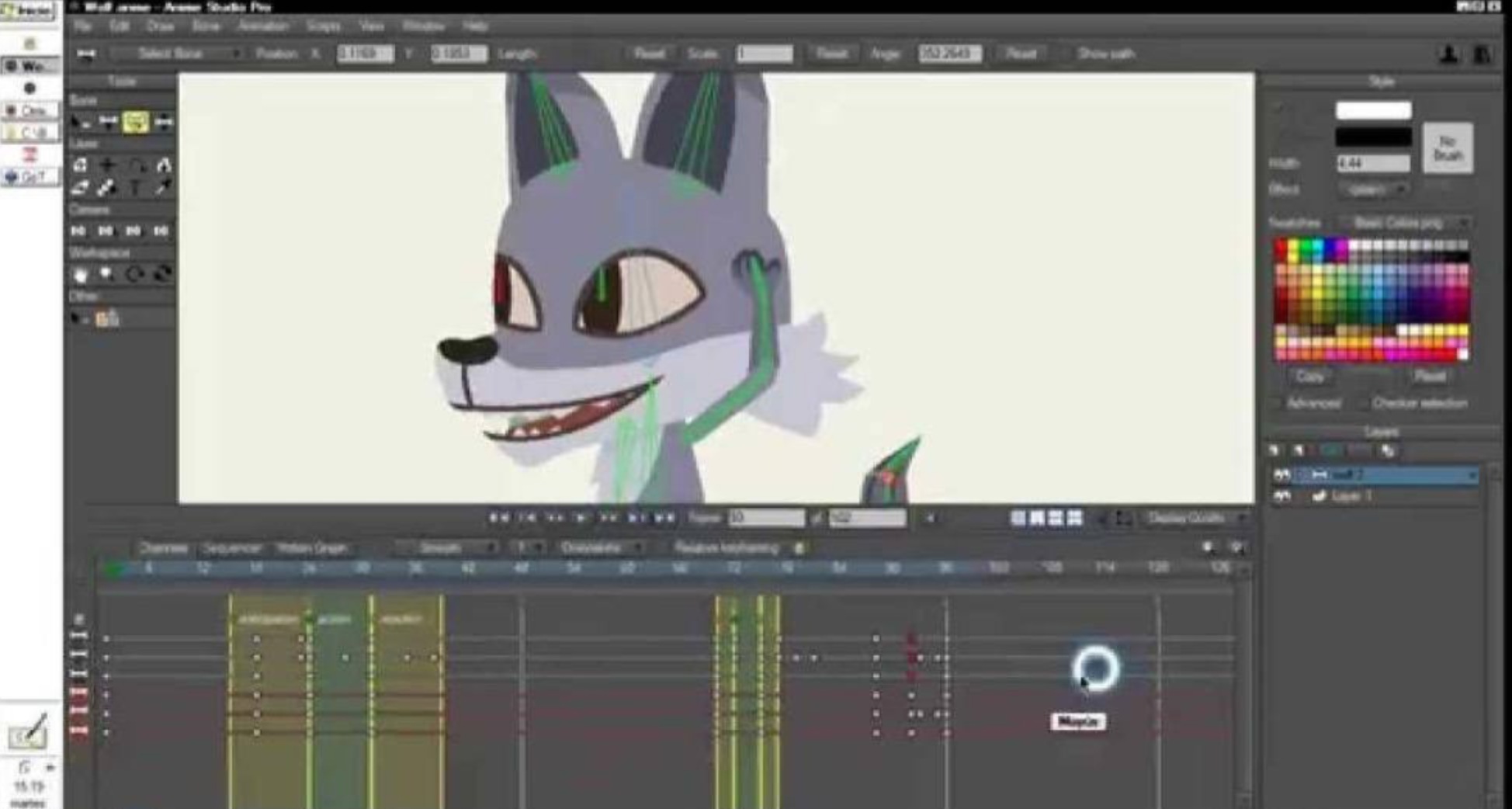Click the Play button in playback controls
The image size is (1512, 809).
point(581,518)
